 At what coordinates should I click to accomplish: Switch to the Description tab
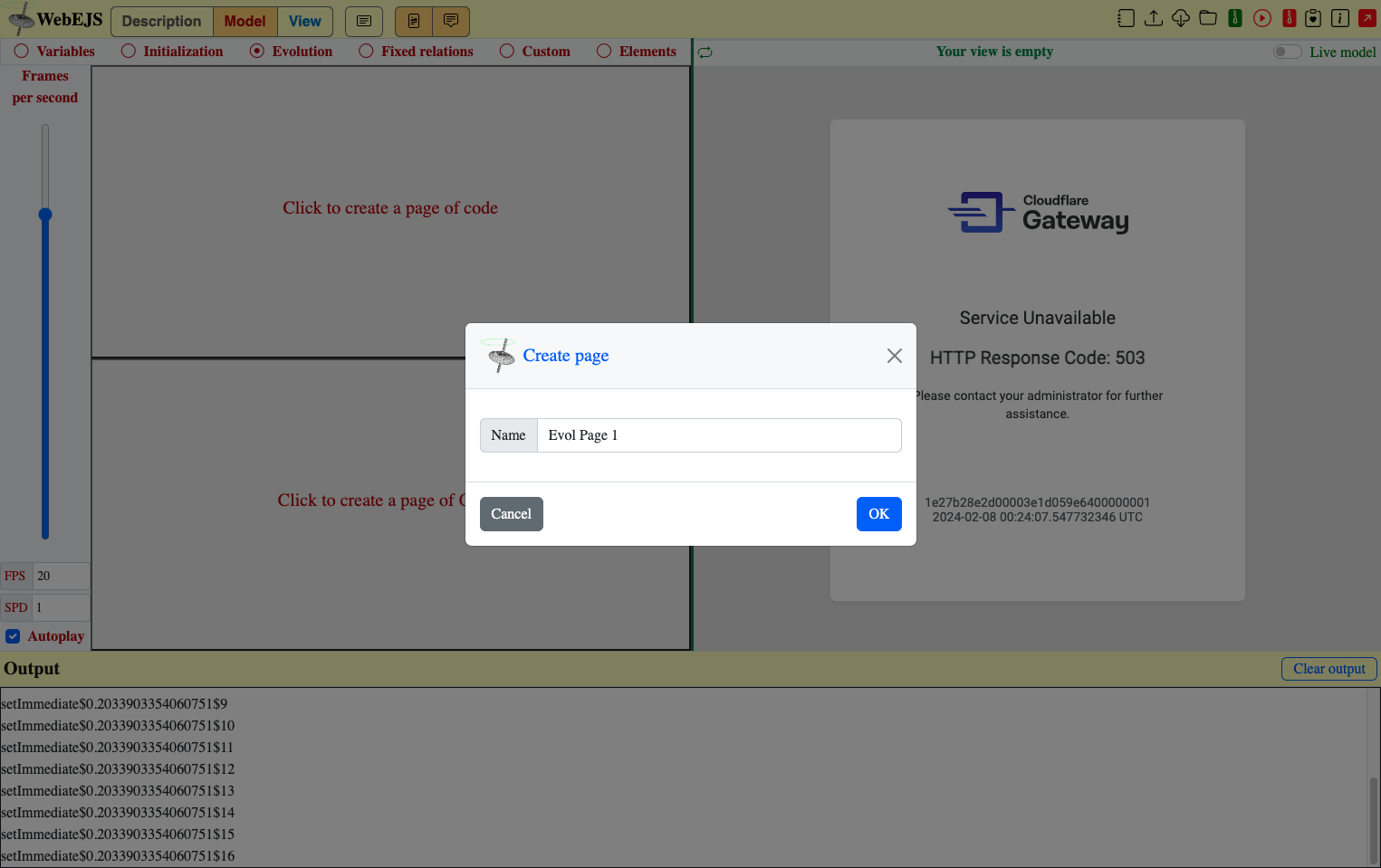tap(162, 21)
